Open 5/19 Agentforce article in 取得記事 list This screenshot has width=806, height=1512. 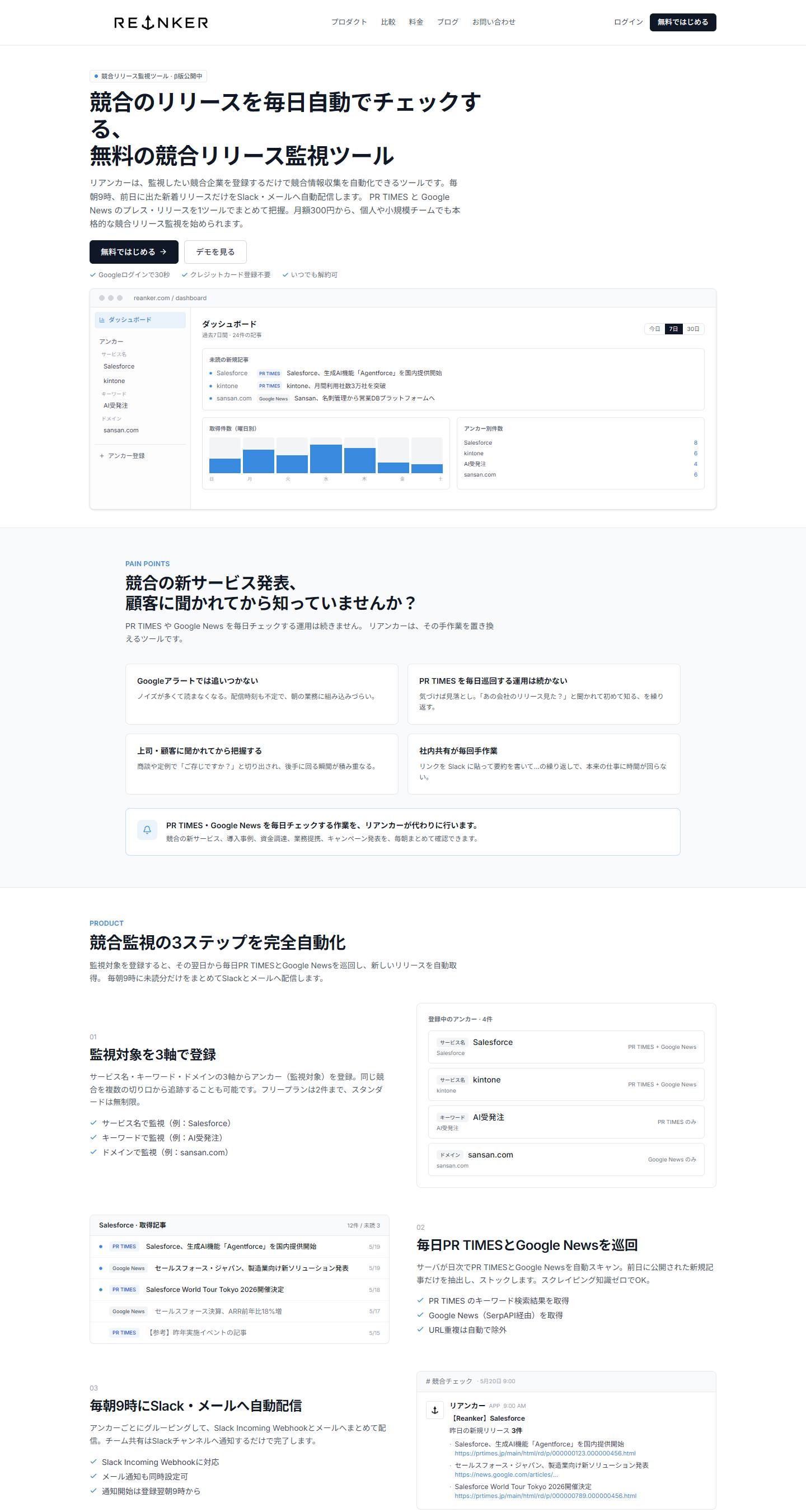click(x=240, y=1247)
